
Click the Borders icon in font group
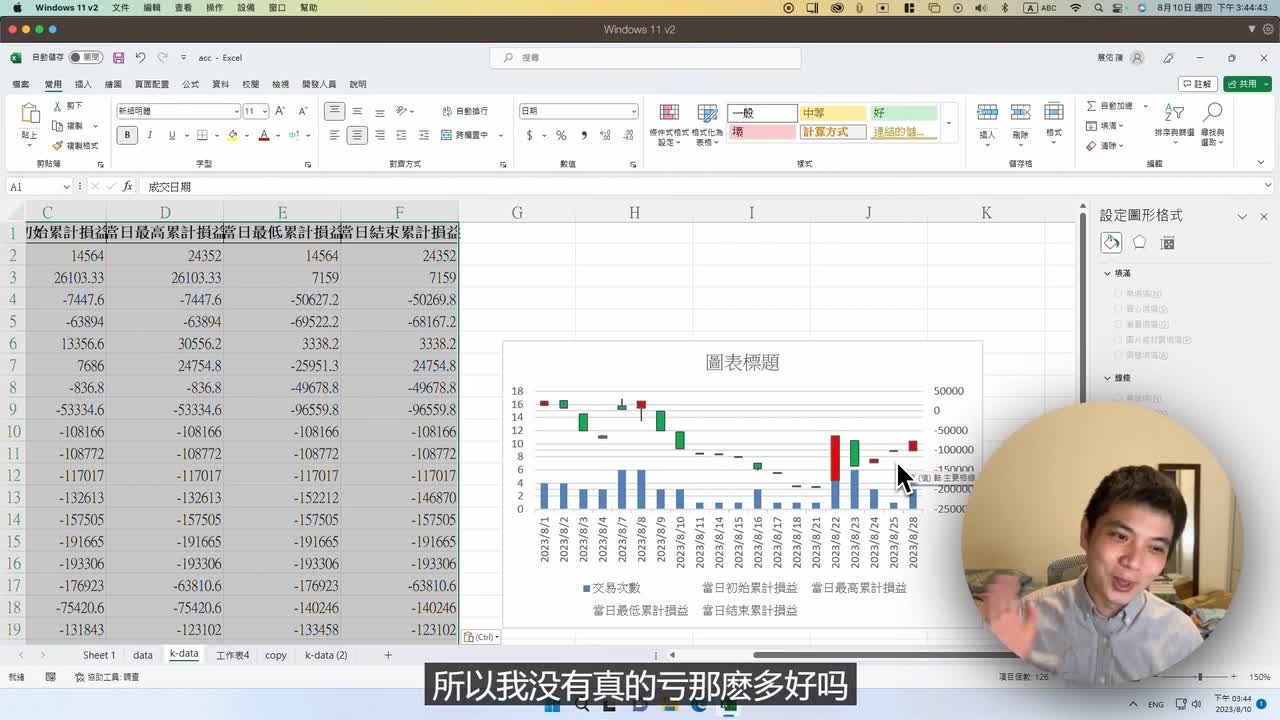click(x=202, y=135)
